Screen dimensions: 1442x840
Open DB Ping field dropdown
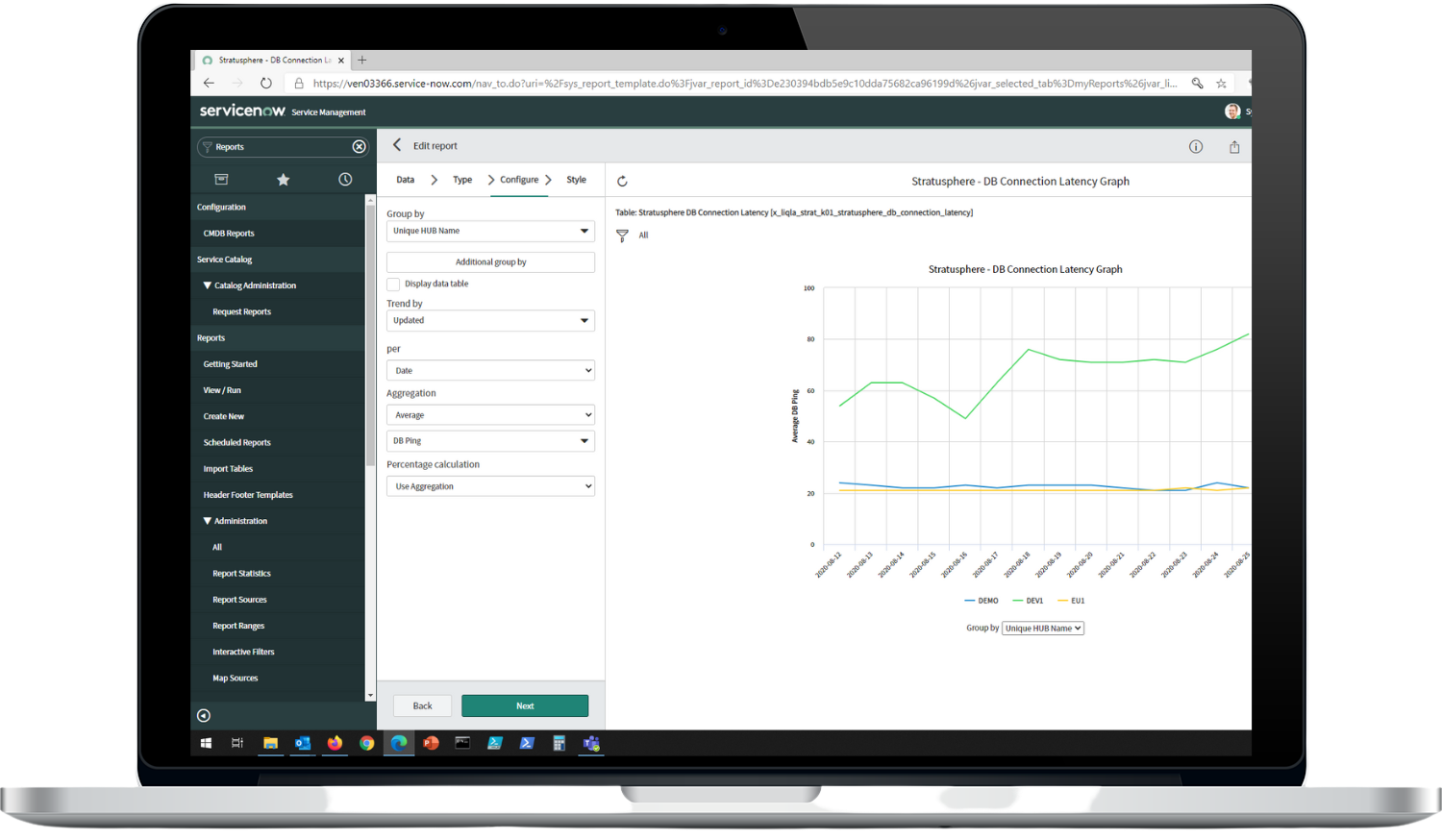tap(490, 441)
